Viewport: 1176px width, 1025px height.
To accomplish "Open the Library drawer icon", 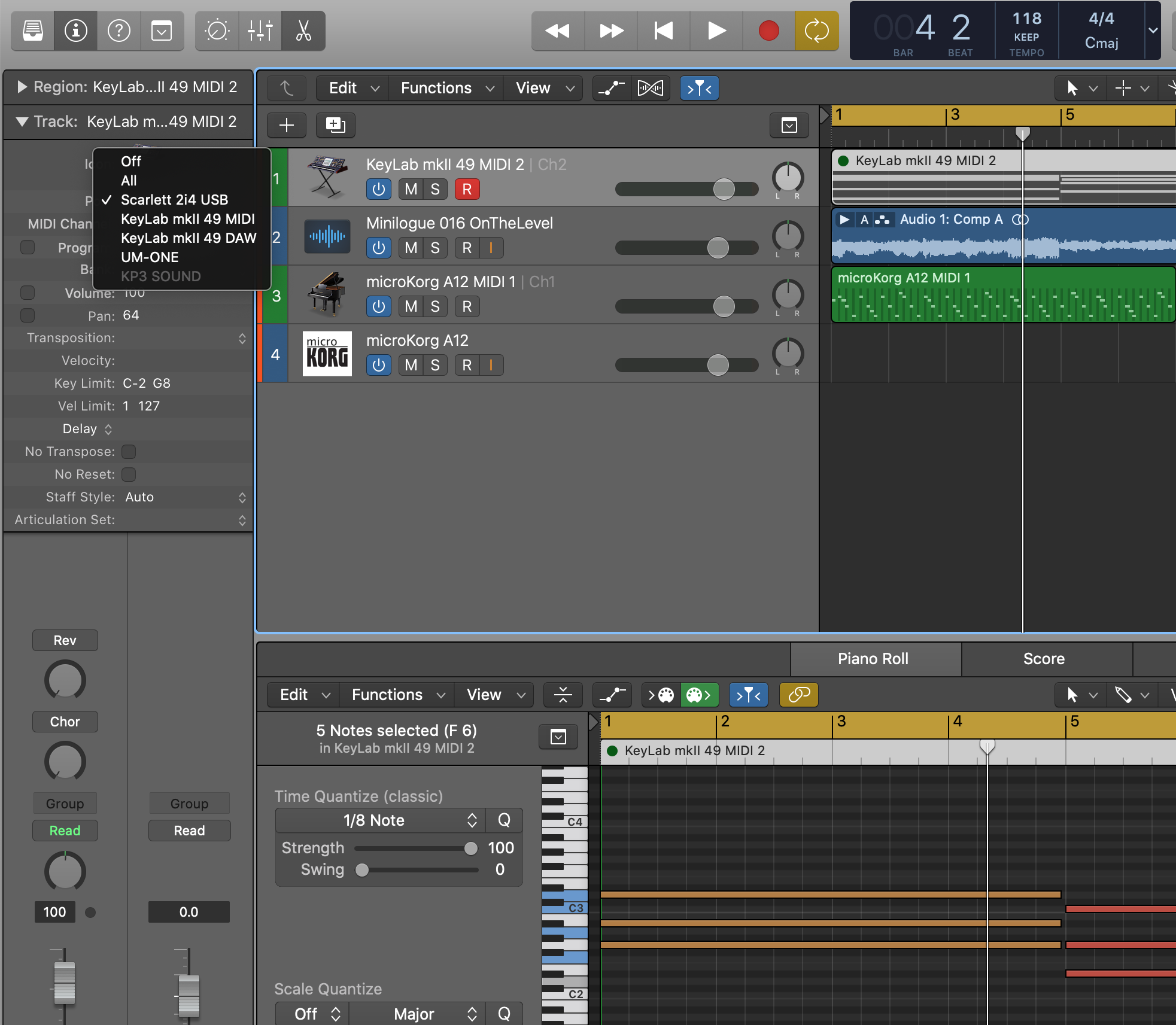I will coord(33,31).
